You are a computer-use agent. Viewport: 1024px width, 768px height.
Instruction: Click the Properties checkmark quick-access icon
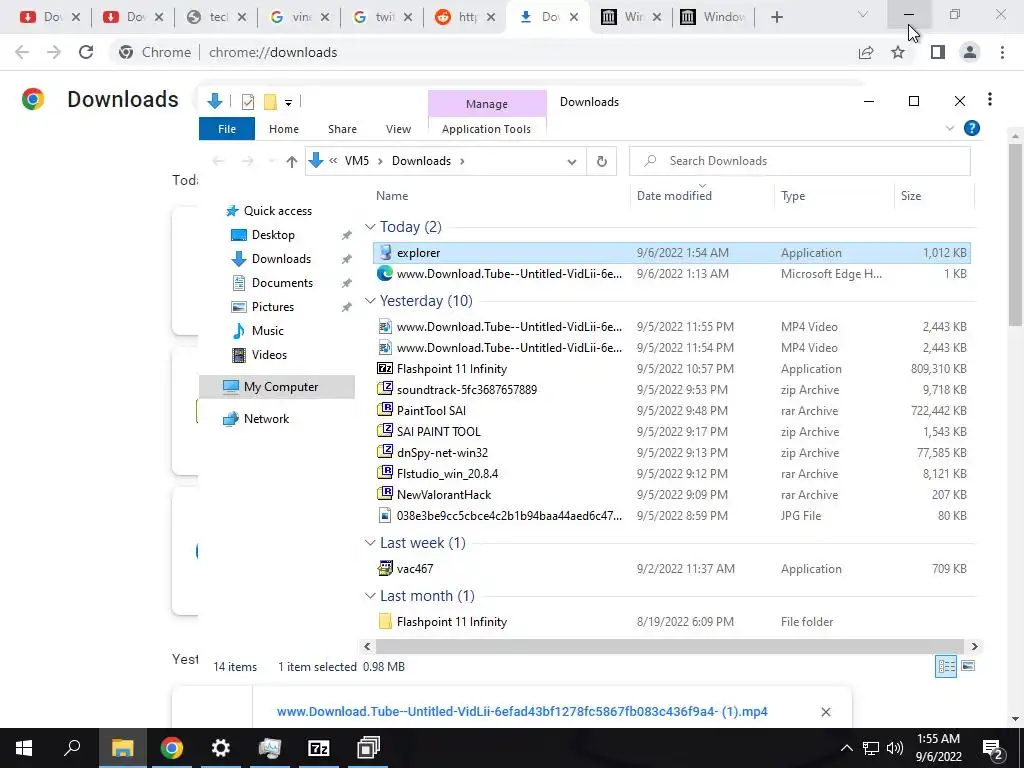coord(248,102)
